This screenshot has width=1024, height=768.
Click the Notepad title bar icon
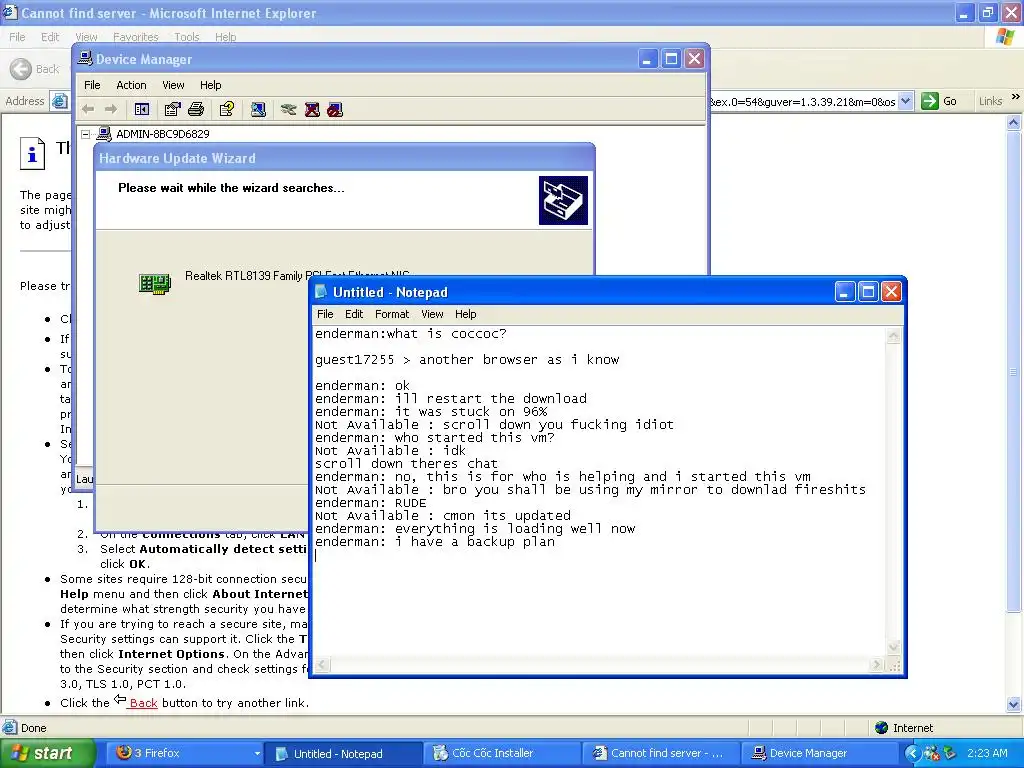321,292
